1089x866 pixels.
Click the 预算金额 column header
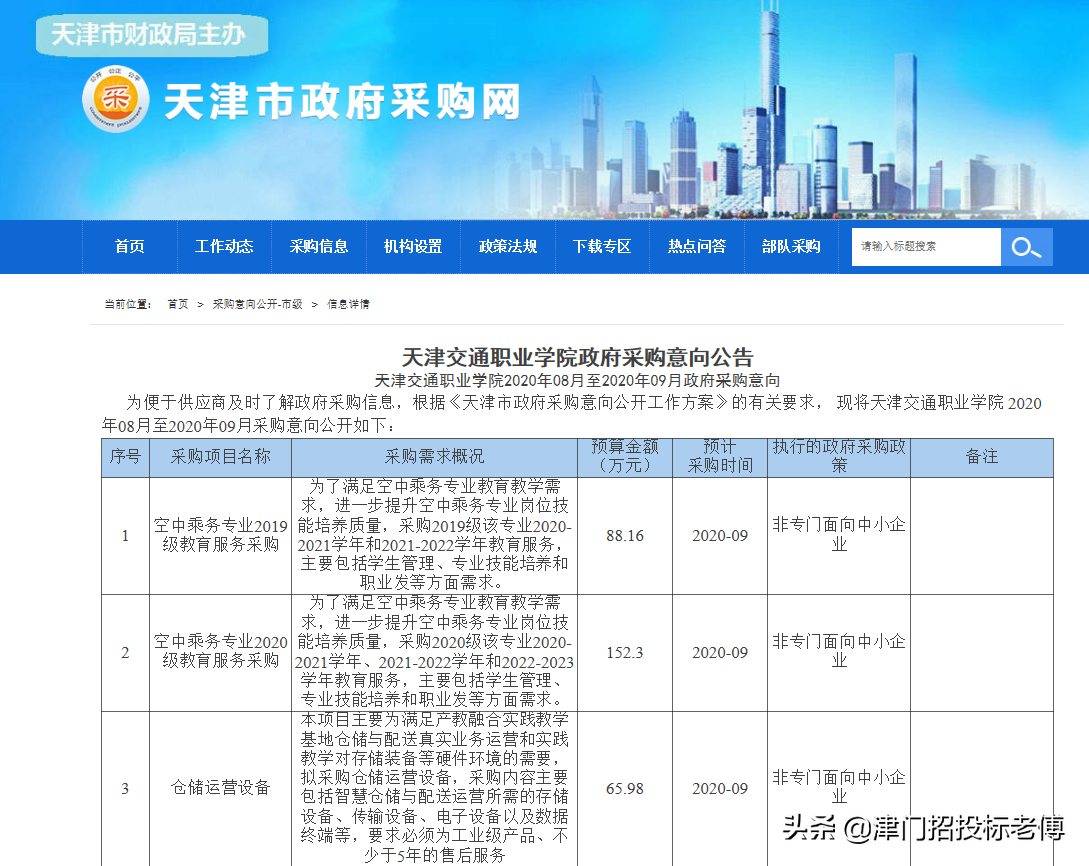[624, 457]
